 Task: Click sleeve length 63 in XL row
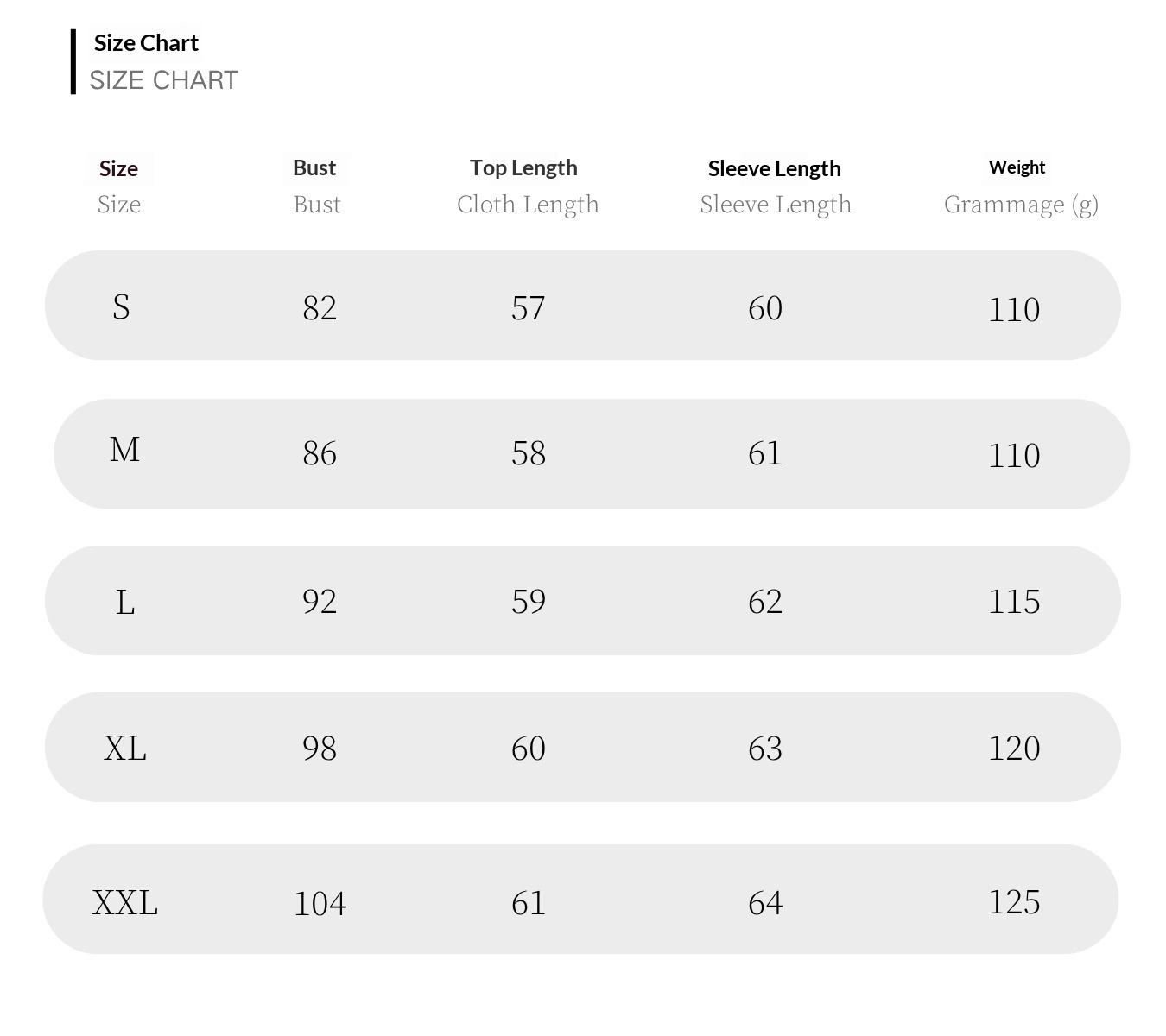click(x=765, y=749)
